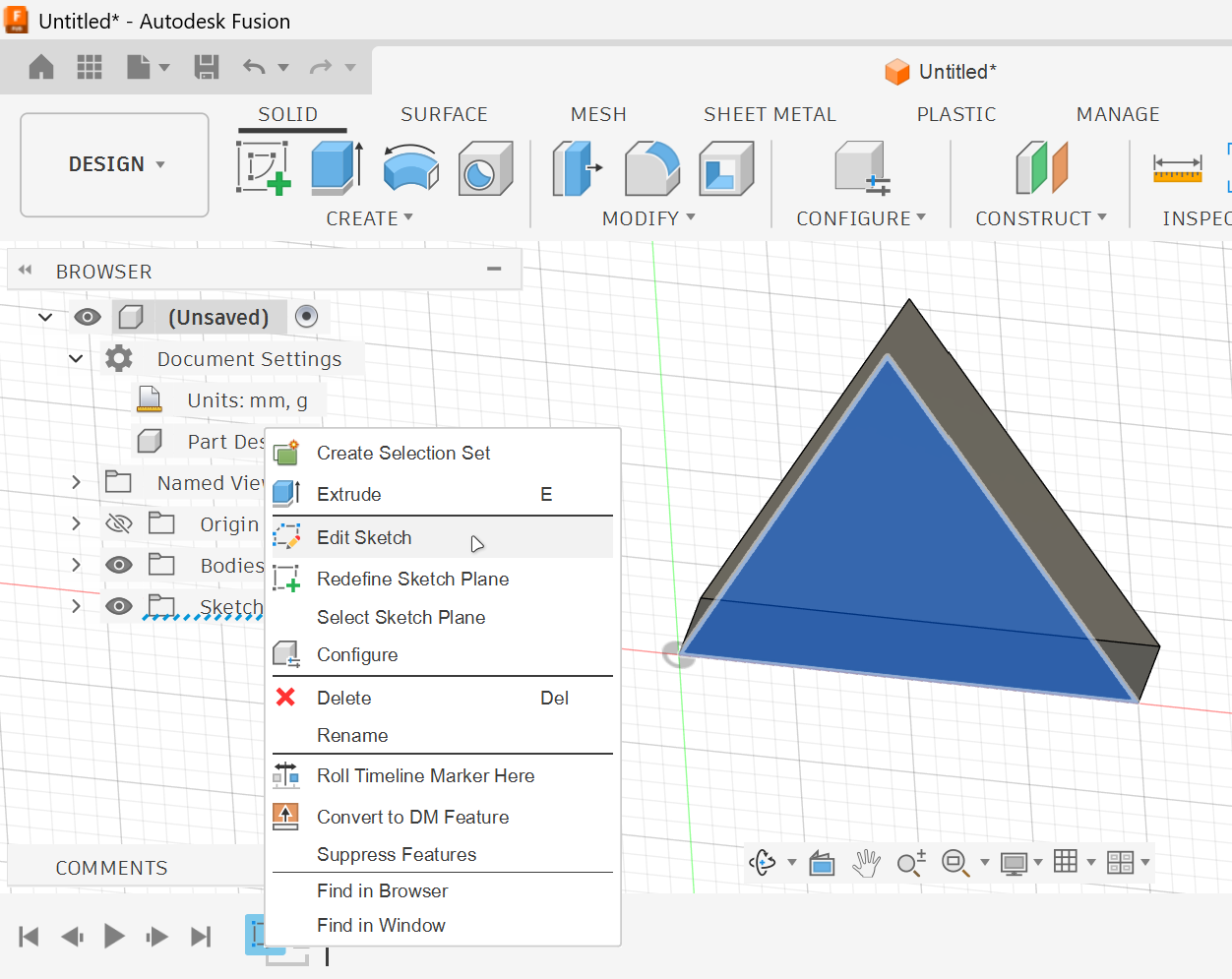This screenshot has width=1232, height=979.
Task: Expand the Named Views folder
Action: point(76,482)
